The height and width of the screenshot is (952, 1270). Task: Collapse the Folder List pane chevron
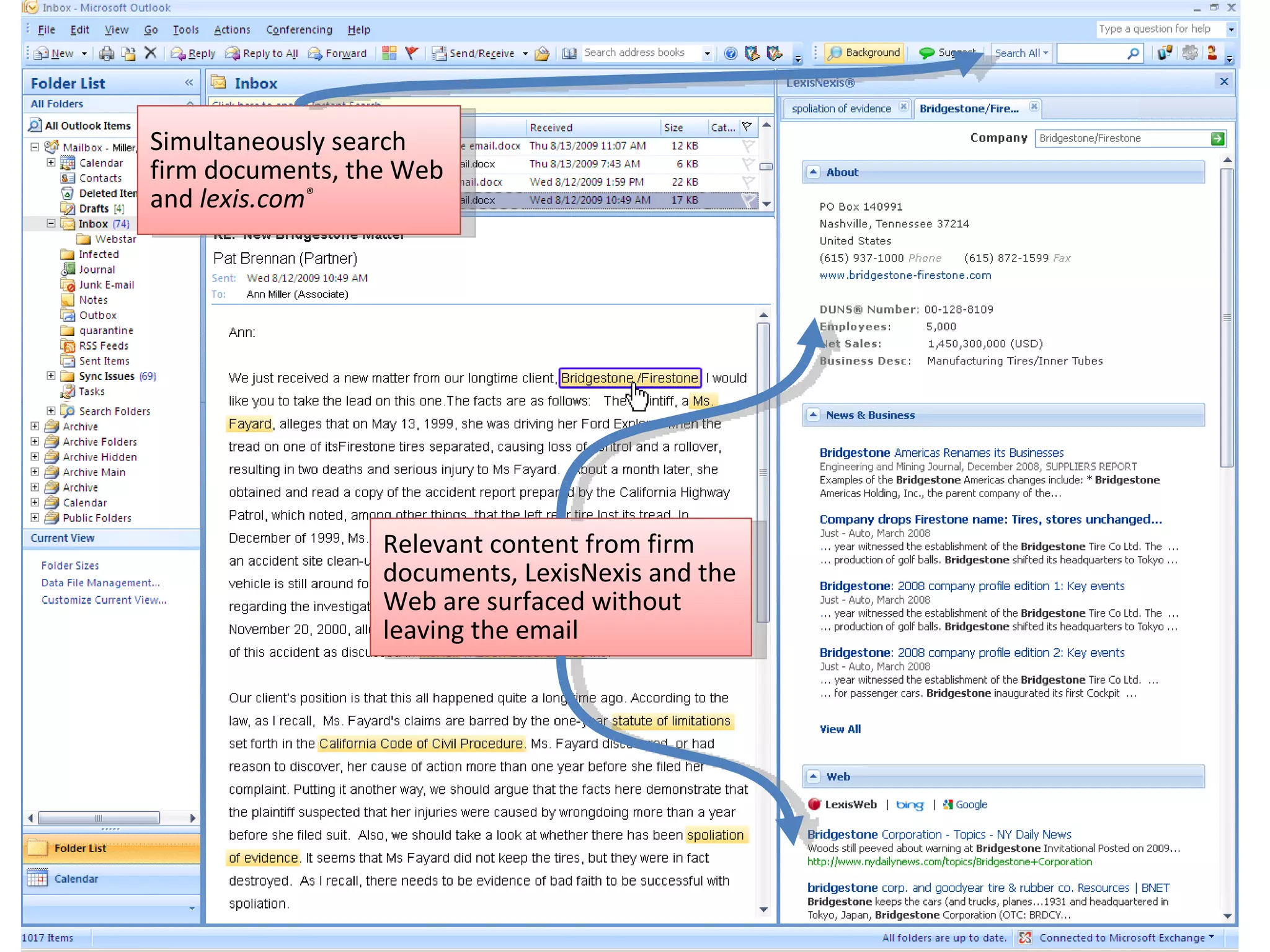click(189, 82)
